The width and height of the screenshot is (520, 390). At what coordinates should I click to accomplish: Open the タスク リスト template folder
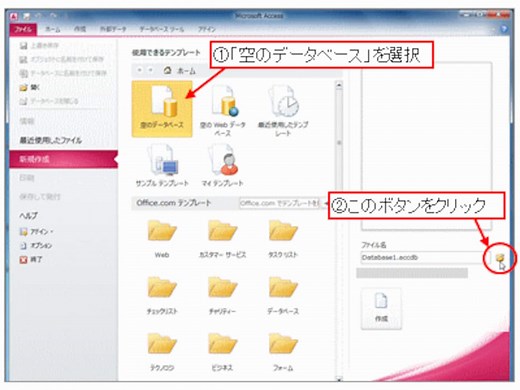(283, 239)
